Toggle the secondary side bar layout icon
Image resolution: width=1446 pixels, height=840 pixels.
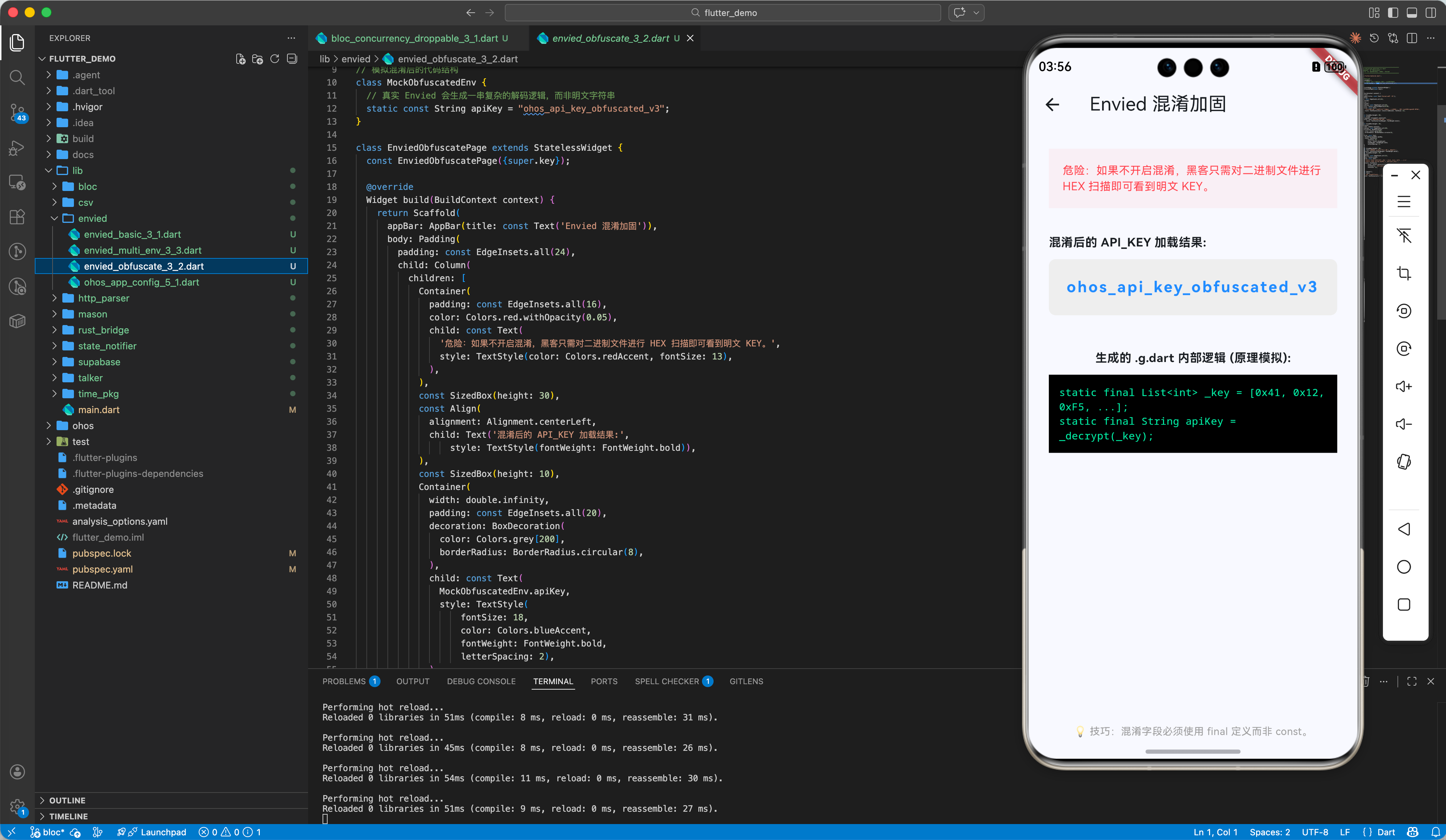[x=1430, y=13]
